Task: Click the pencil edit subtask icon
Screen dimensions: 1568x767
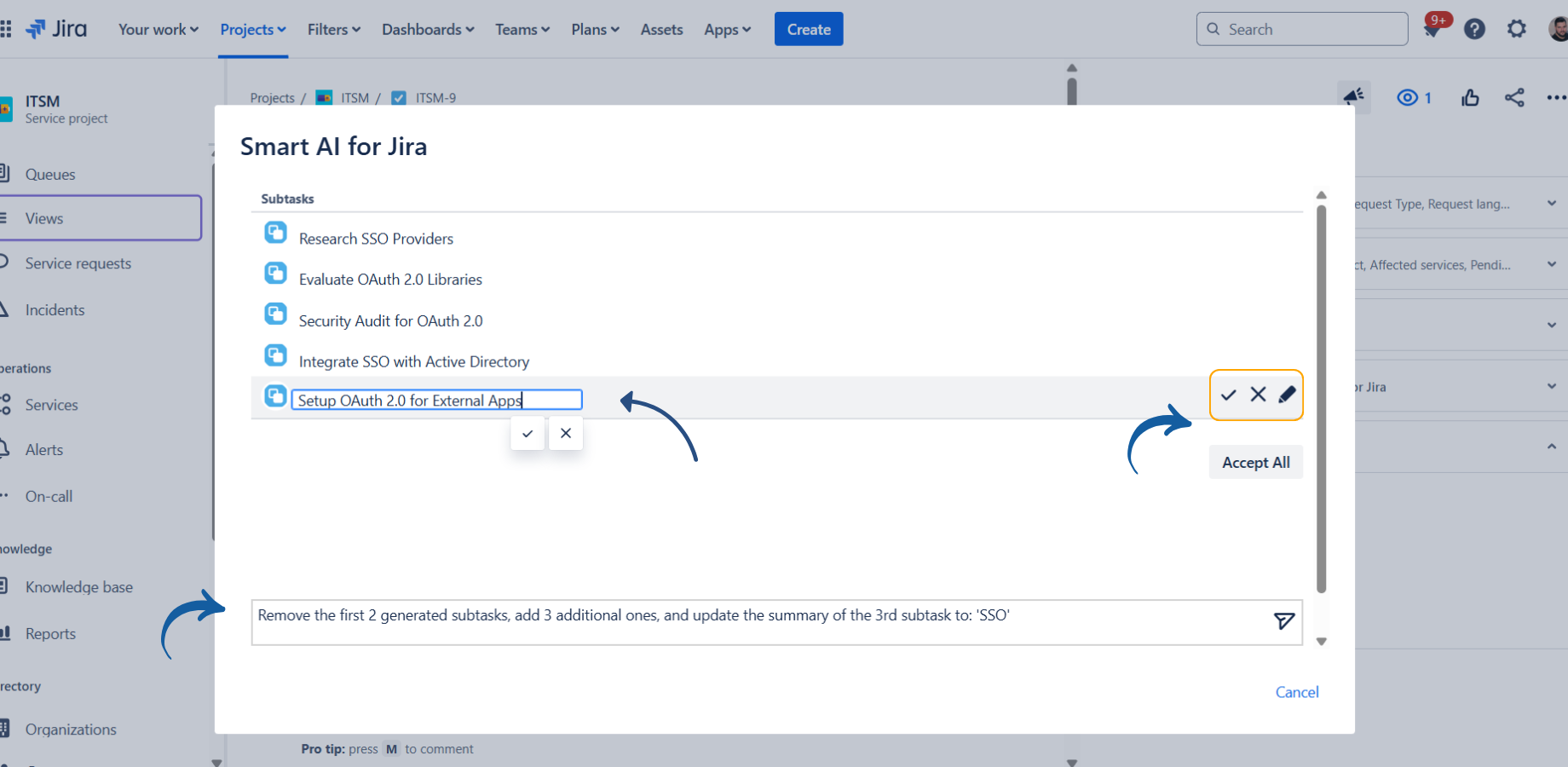Action: pos(1287,394)
